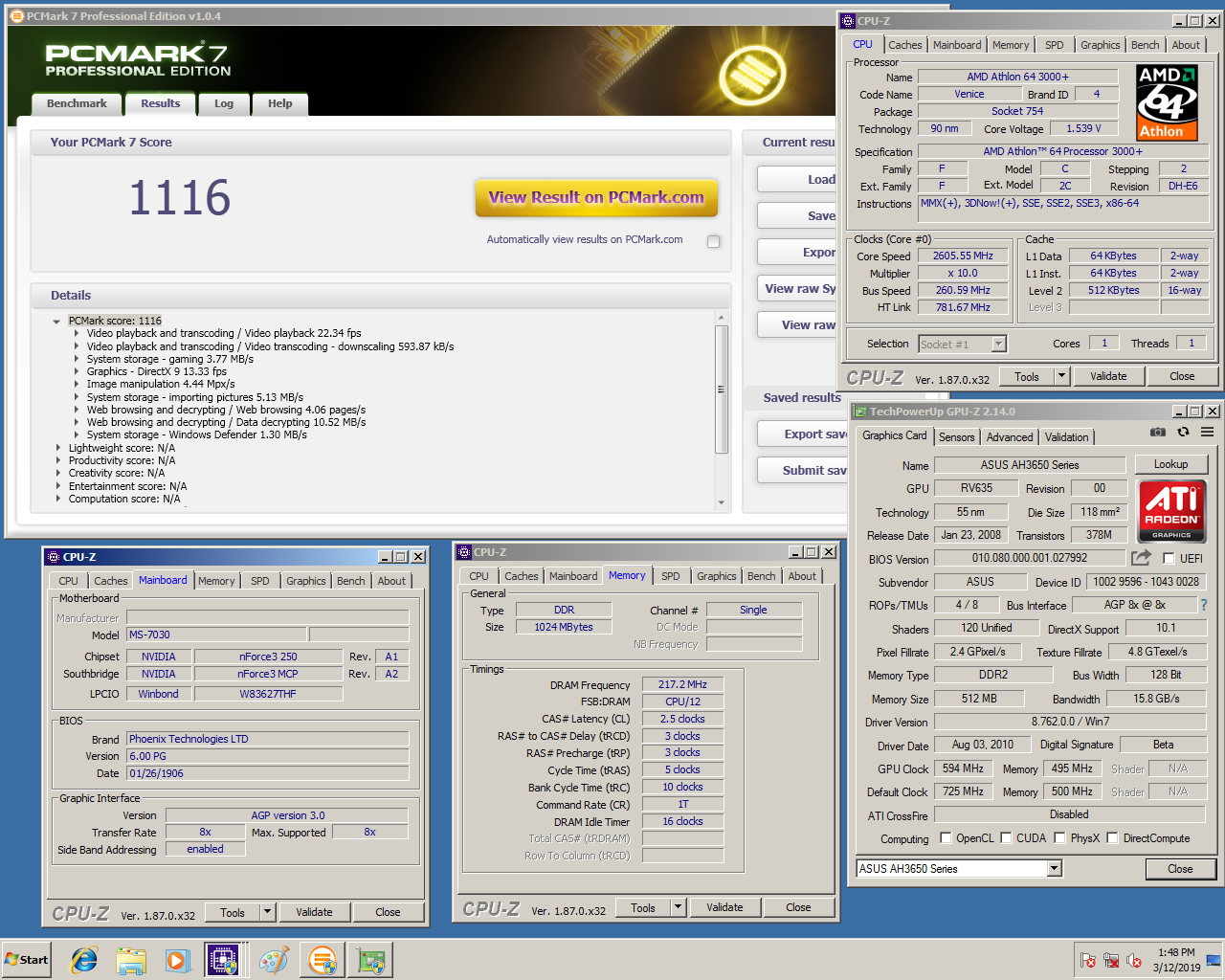Launch Internet Explorer from the taskbar
This screenshot has height=980, width=1225.
coord(84,960)
